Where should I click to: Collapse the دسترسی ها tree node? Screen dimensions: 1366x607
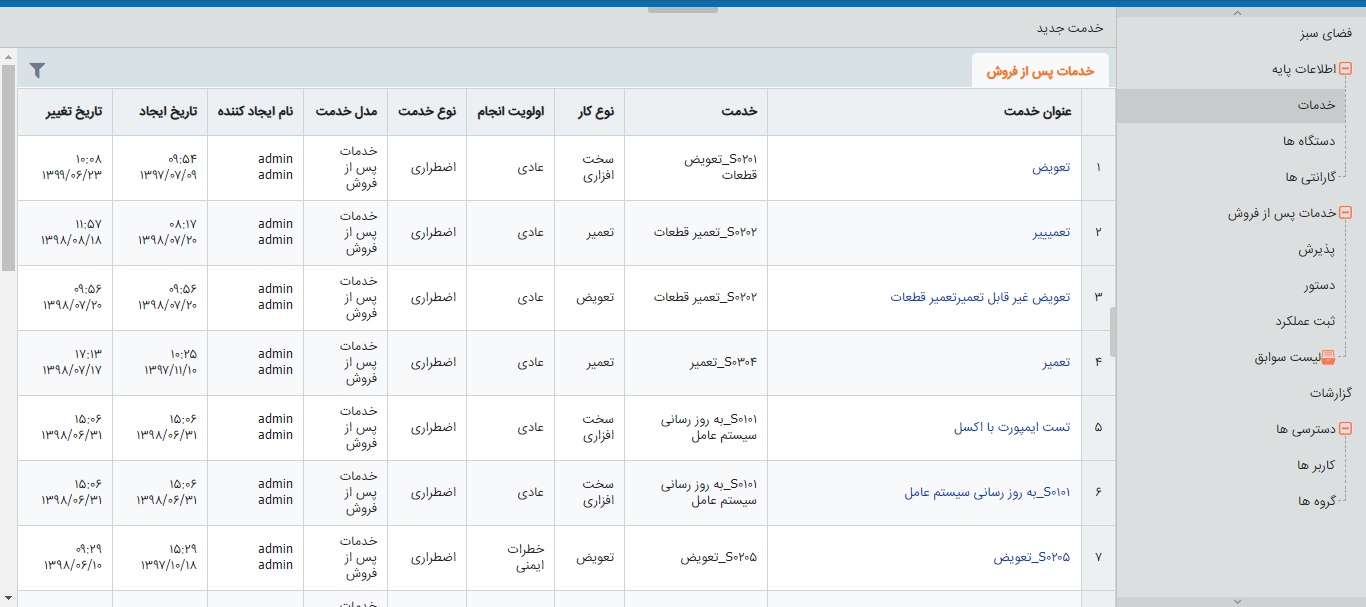click(1345, 429)
